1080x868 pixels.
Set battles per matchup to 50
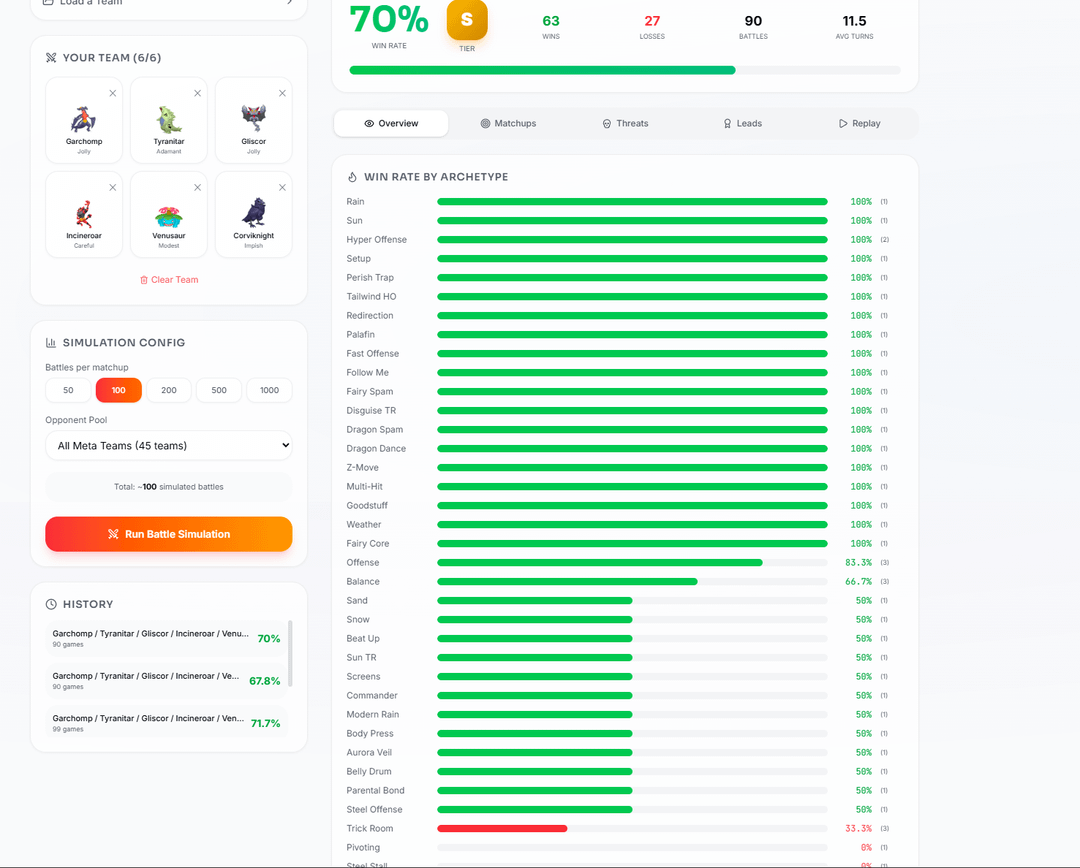pos(69,390)
